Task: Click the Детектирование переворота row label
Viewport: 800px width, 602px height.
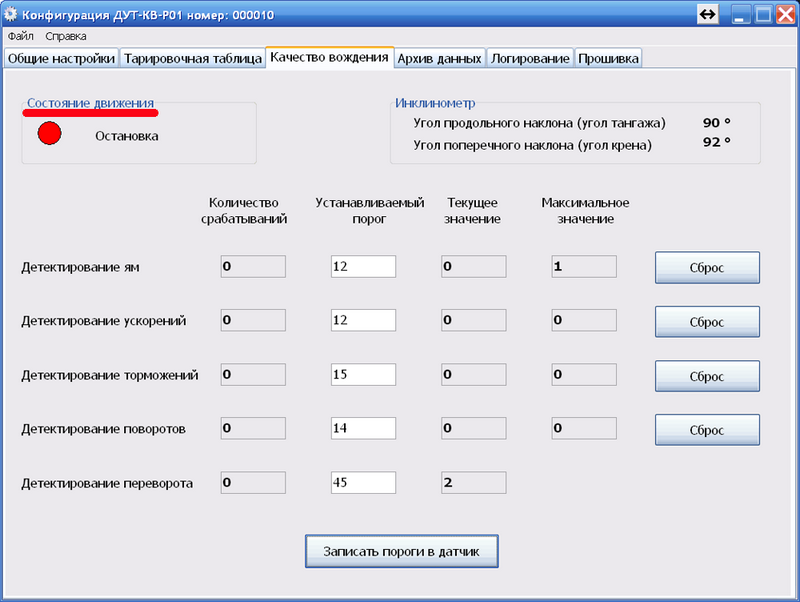Action: pos(107,484)
